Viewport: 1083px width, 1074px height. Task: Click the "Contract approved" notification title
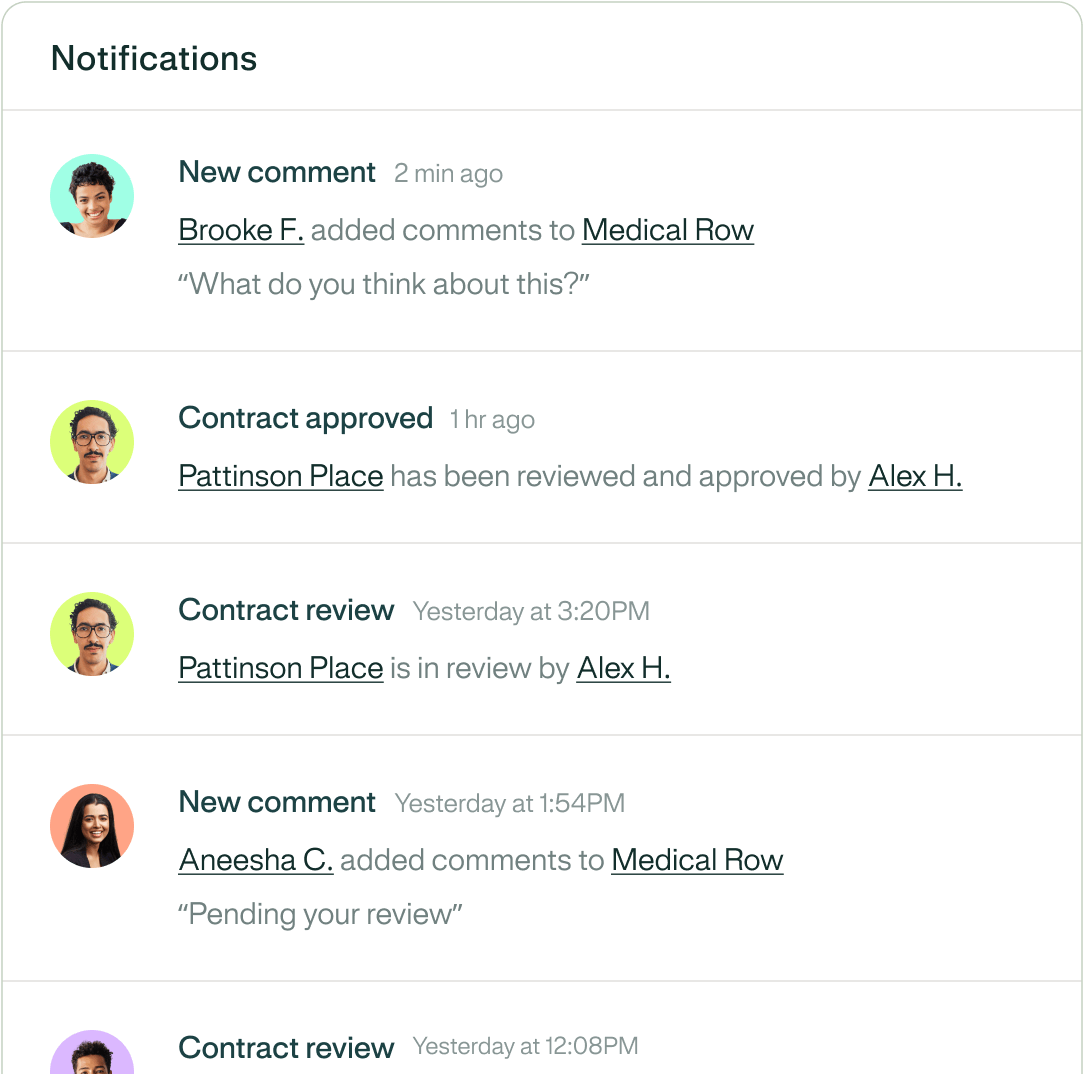click(x=305, y=418)
